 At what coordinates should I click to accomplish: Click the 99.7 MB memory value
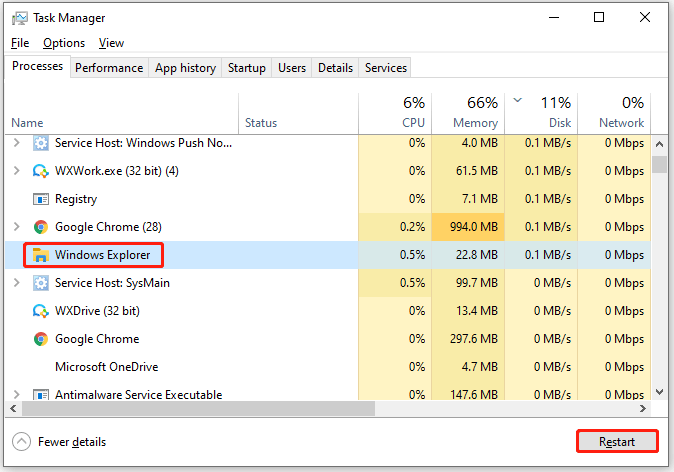coord(477,283)
